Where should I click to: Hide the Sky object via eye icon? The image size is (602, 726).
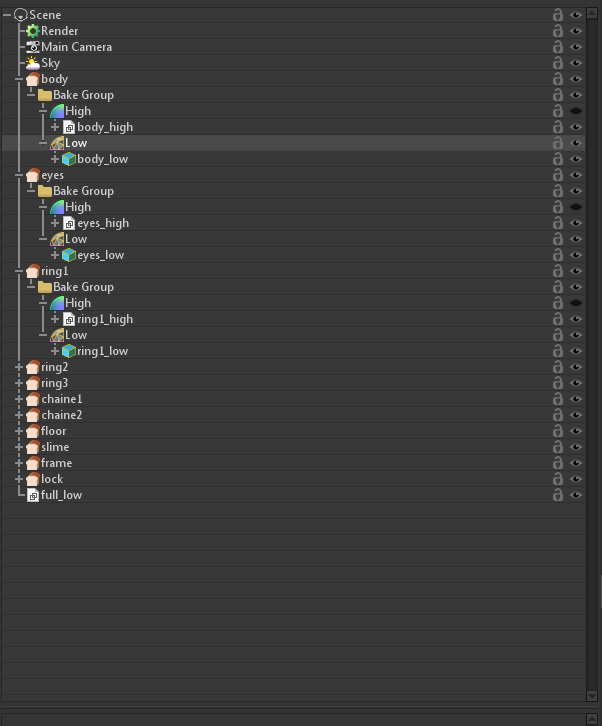click(576, 63)
